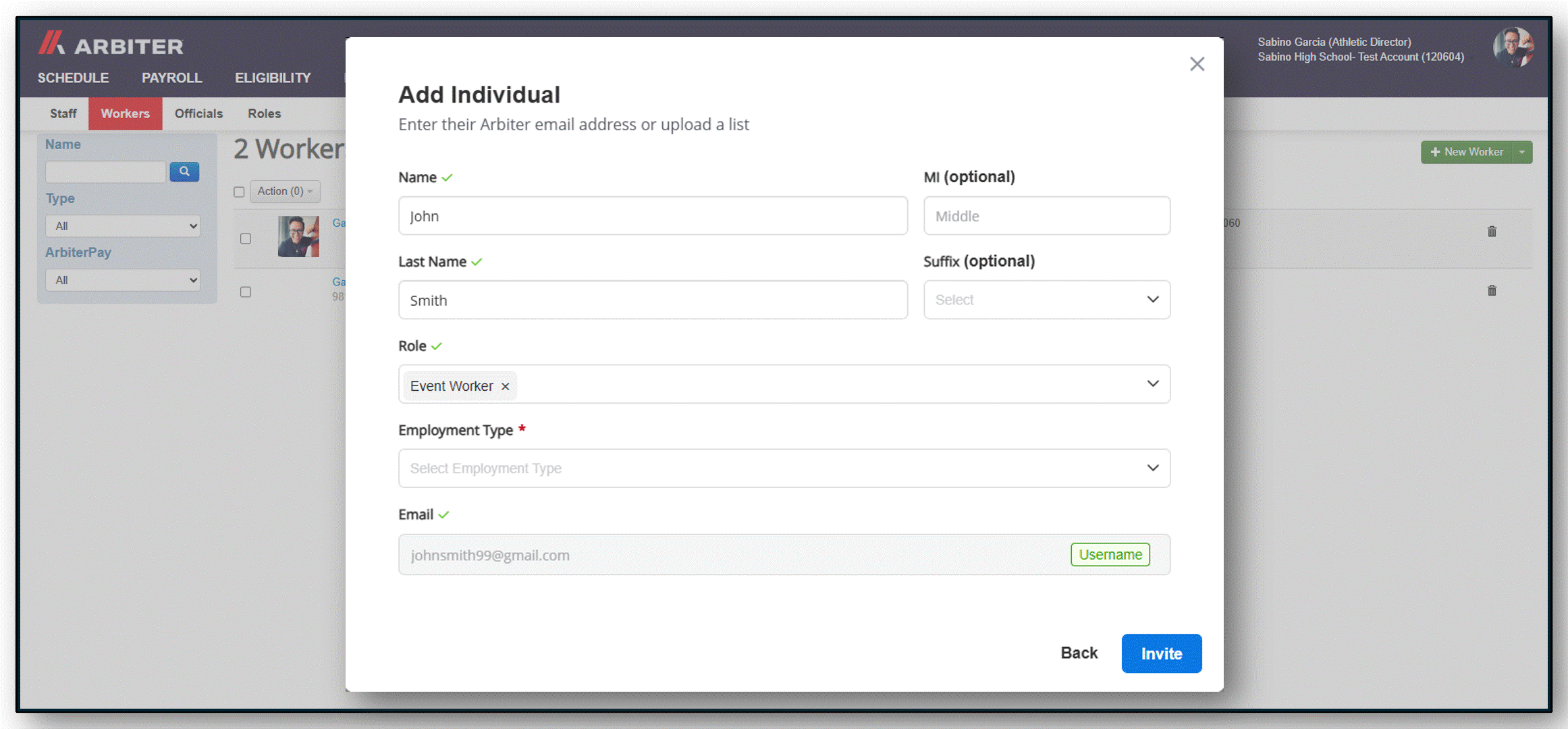
Task: Switch to the Officials tab
Action: (x=198, y=113)
